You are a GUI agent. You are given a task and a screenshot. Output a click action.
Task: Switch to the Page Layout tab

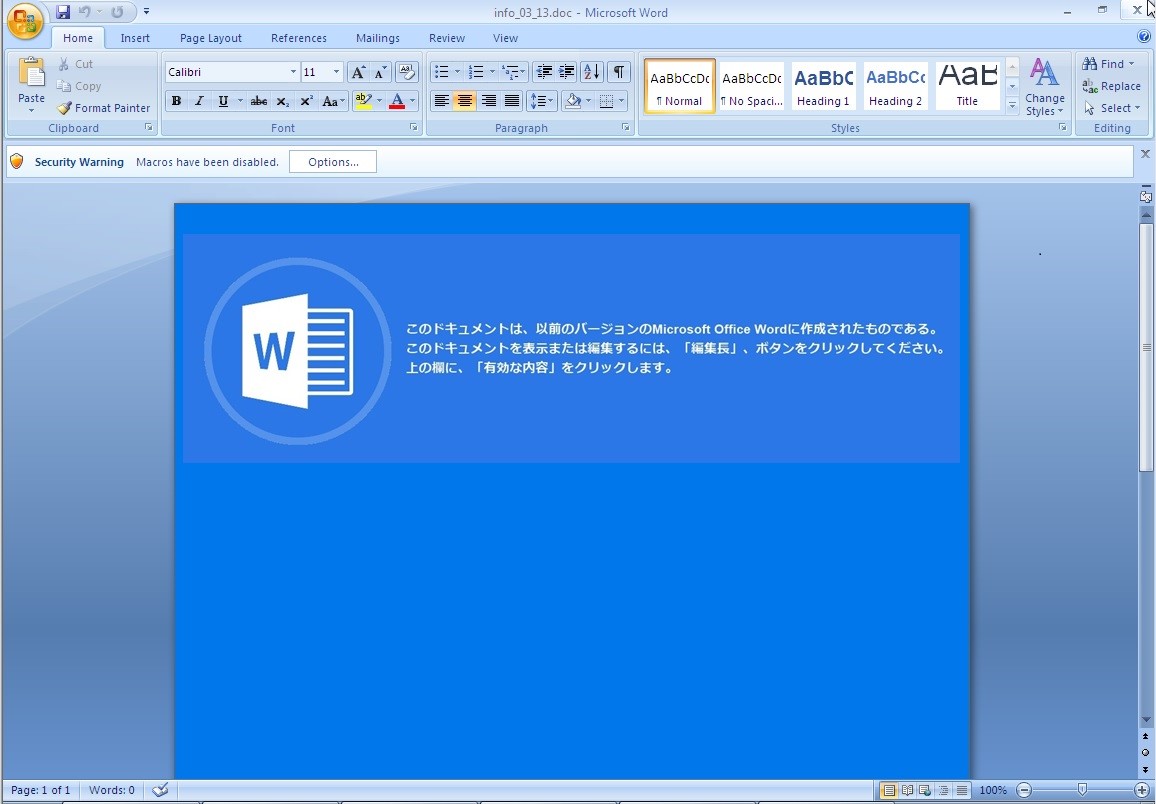(210, 38)
